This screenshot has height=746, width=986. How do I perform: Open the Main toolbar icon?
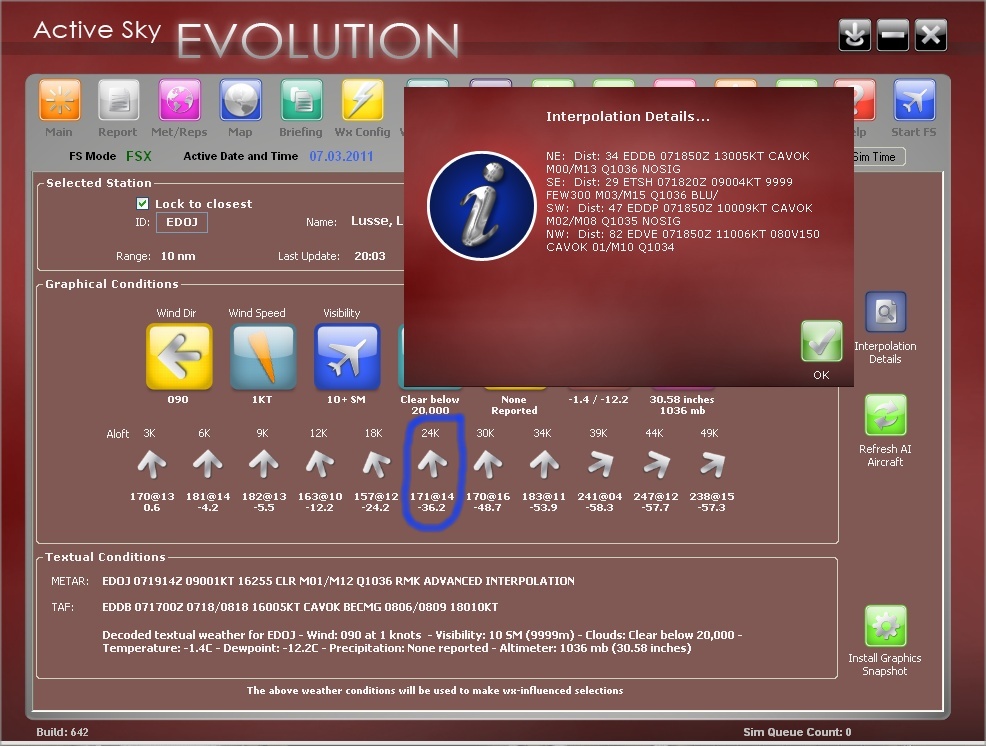60,99
